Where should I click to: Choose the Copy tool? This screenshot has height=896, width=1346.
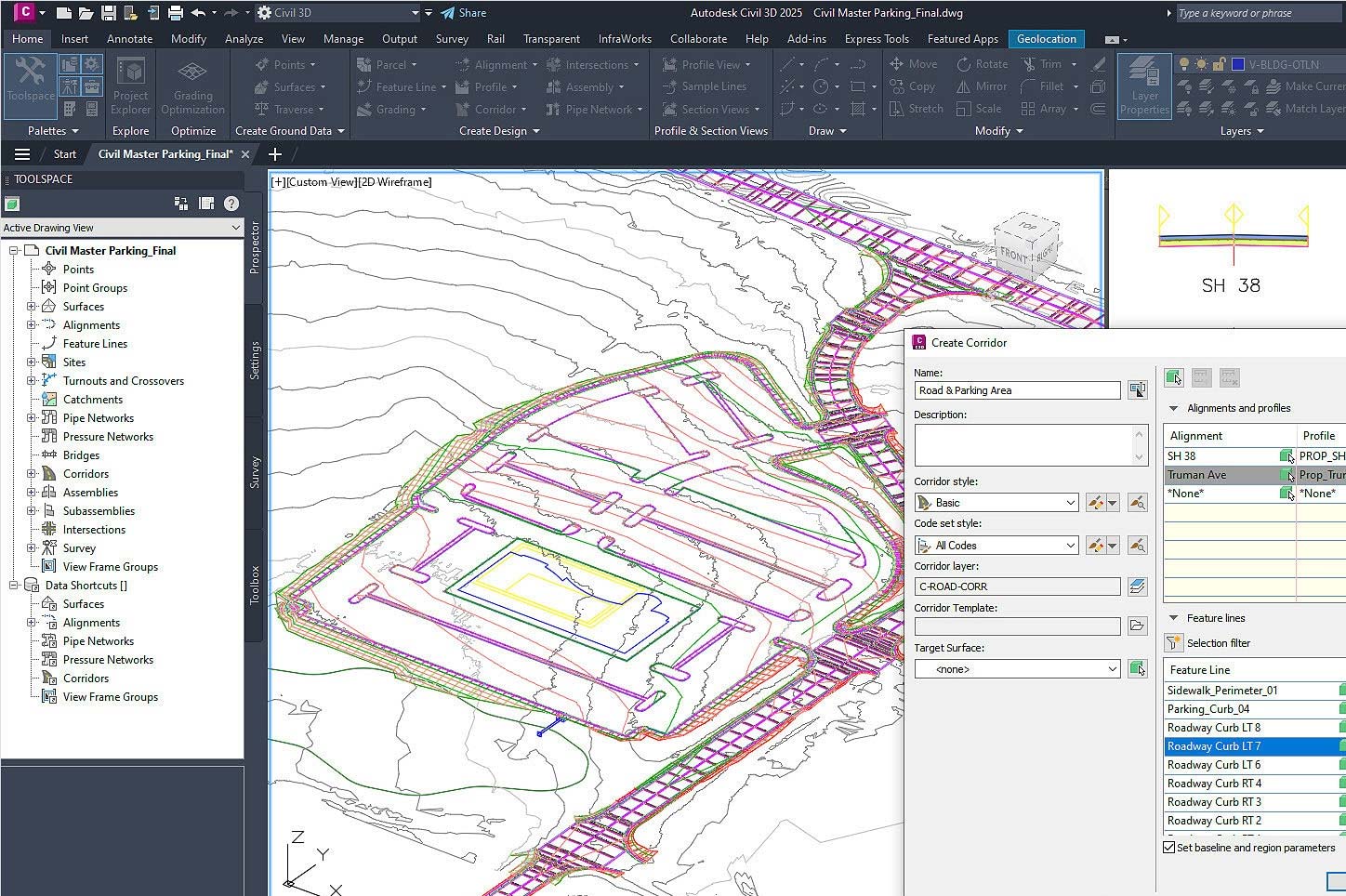point(912,86)
